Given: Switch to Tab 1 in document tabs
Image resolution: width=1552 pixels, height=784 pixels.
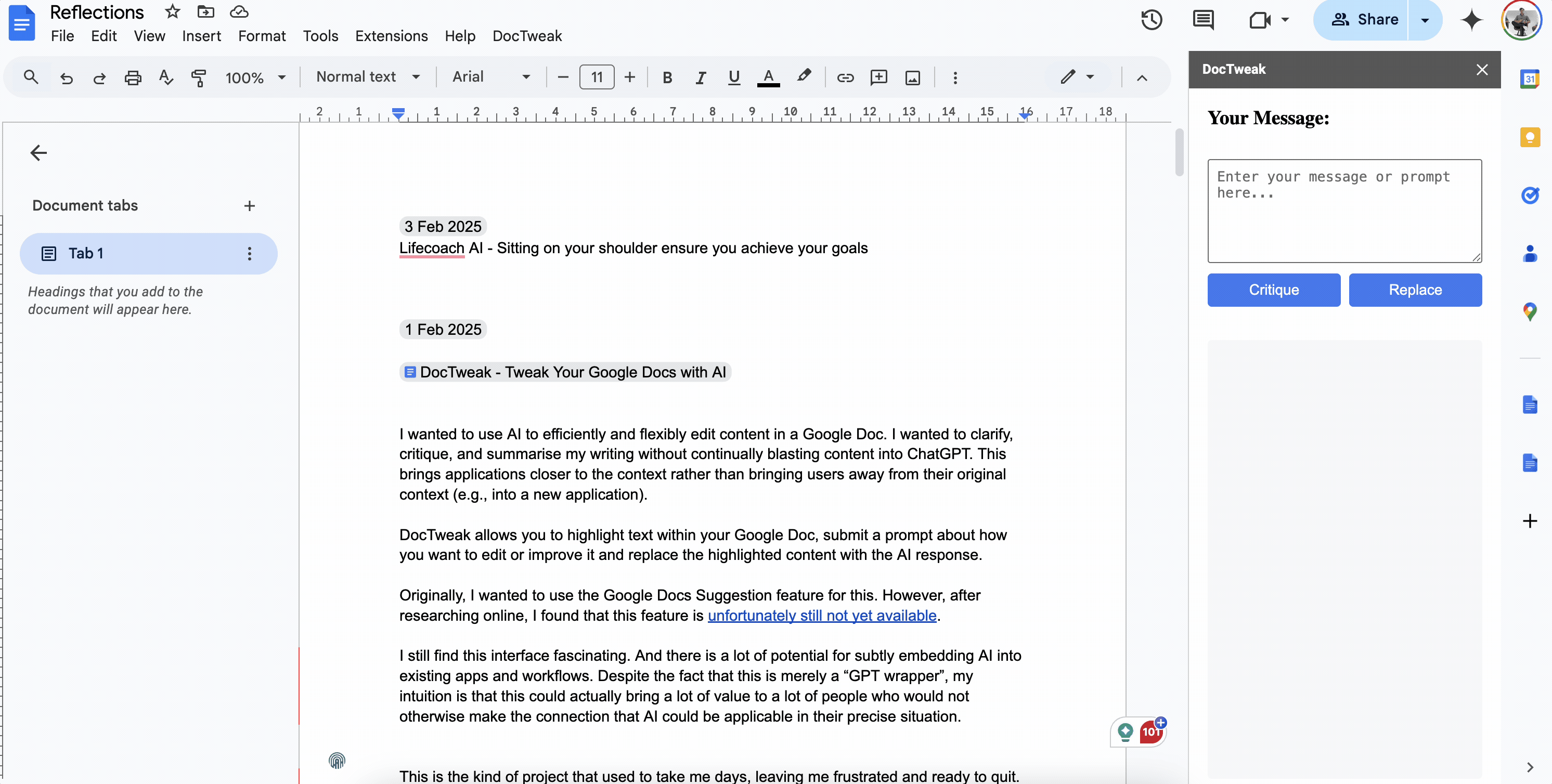Looking at the screenshot, I should (87, 253).
